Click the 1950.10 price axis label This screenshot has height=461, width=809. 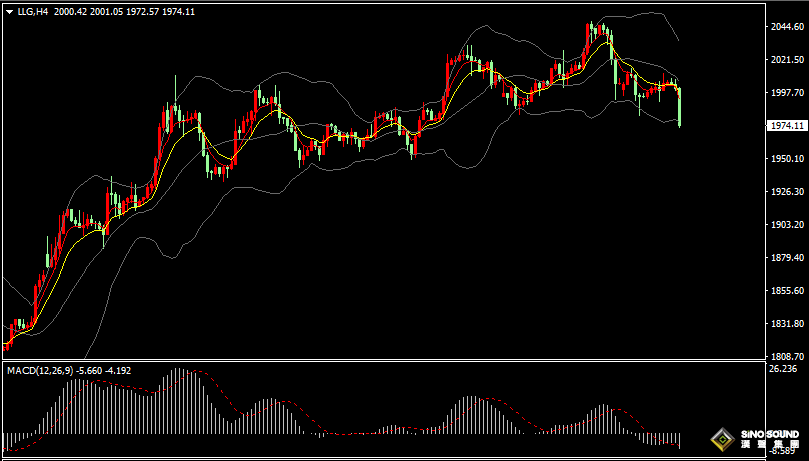click(785, 159)
